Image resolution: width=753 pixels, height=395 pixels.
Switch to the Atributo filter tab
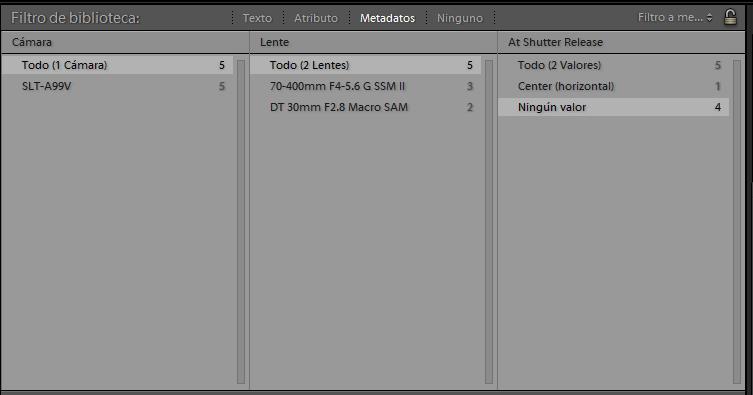[316, 18]
